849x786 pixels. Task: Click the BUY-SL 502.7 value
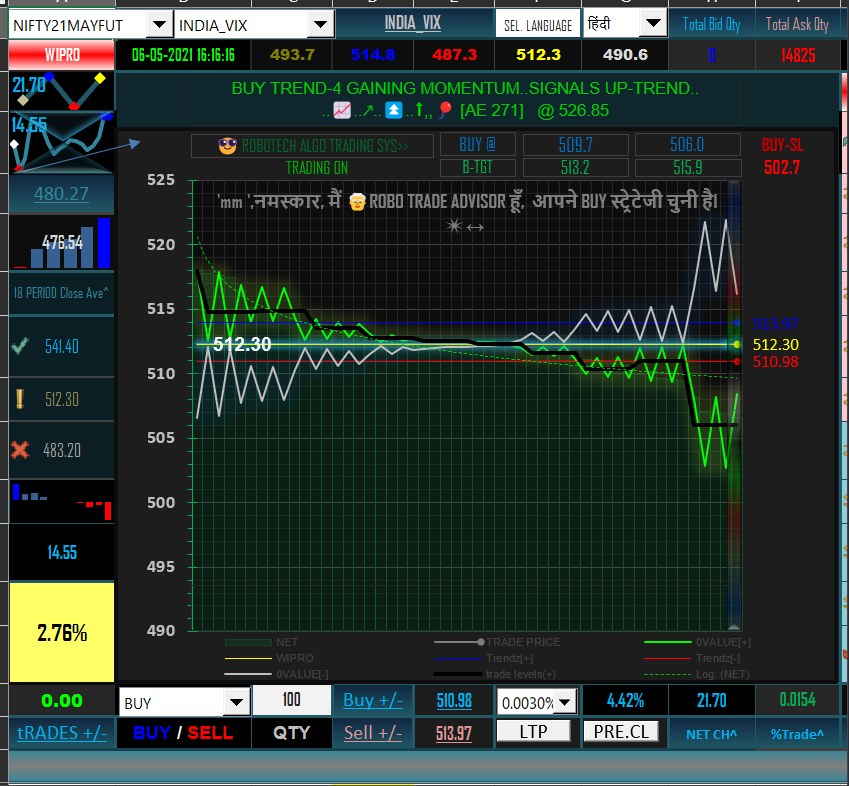pyautogui.click(x=782, y=167)
